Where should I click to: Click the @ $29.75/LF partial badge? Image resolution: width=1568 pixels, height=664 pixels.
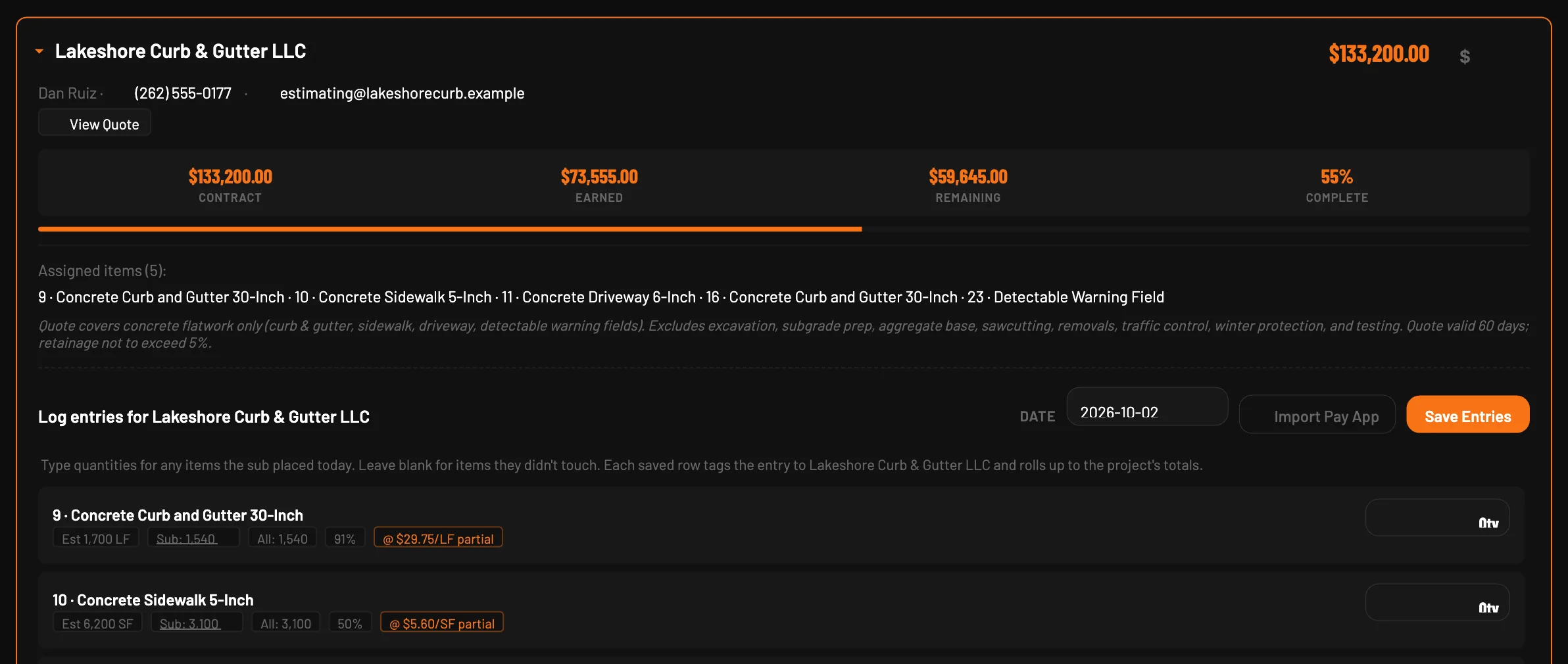coord(438,537)
